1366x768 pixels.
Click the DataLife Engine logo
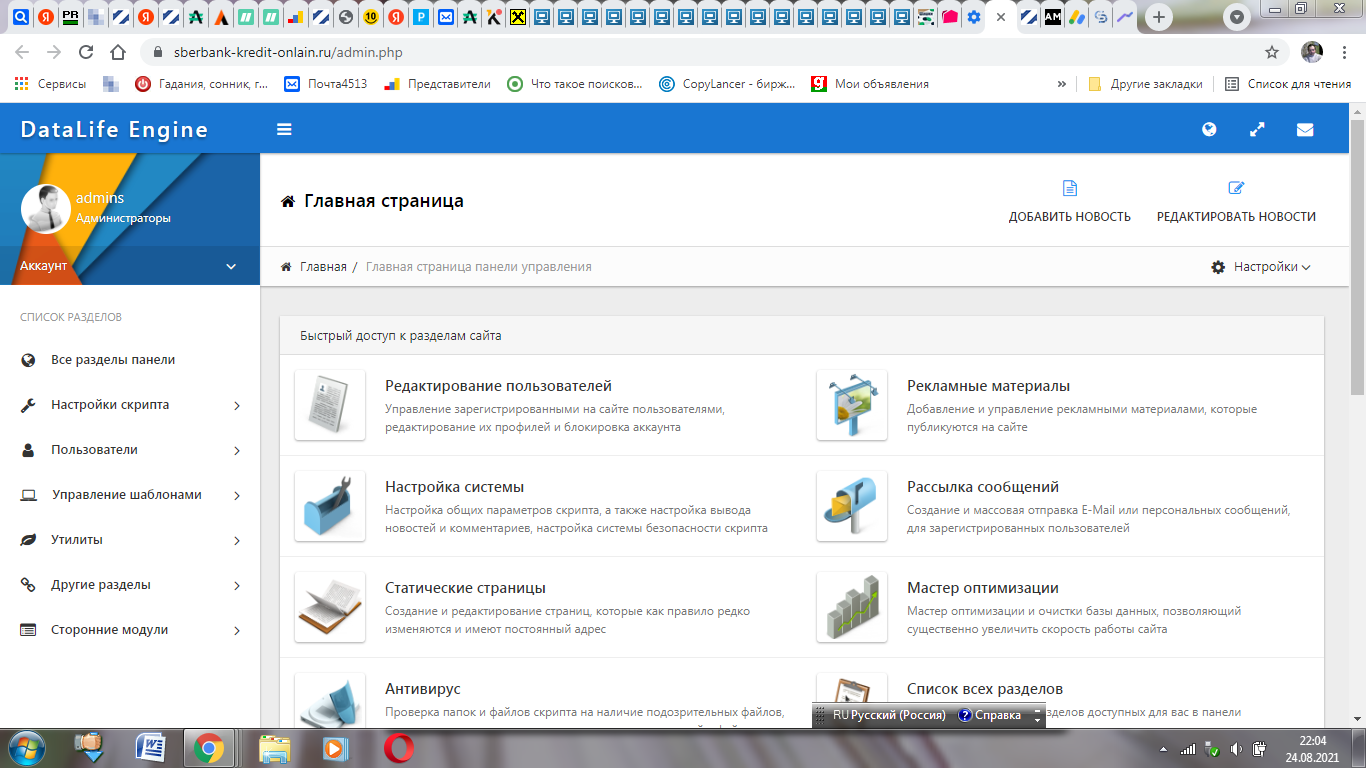click(114, 130)
